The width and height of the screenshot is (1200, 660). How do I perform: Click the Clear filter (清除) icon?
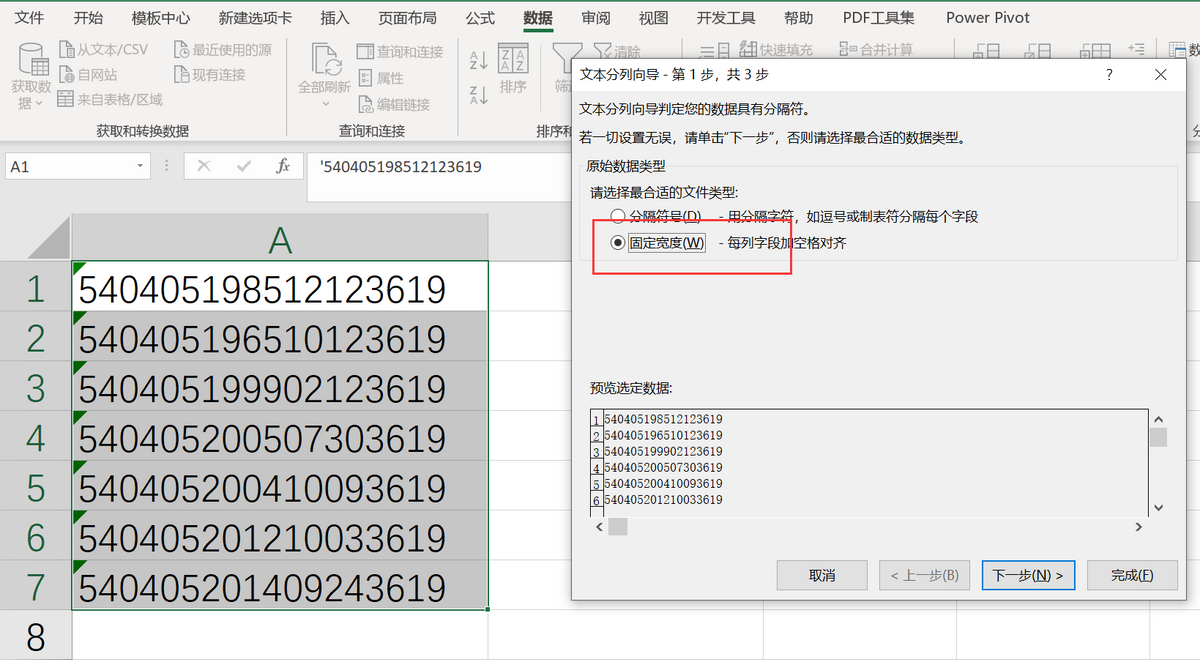[602, 50]
